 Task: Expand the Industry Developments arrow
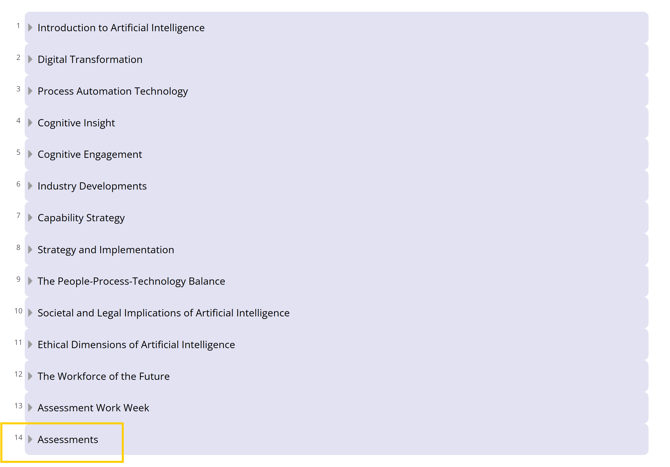tap(30, 186)
